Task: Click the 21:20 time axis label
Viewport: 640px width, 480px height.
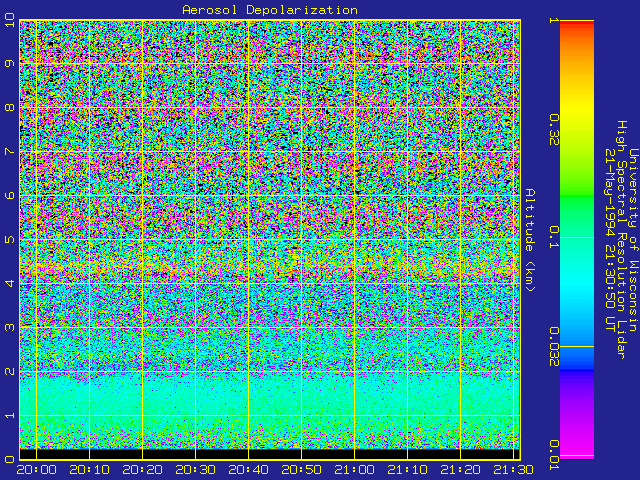Action: (460, 470)
